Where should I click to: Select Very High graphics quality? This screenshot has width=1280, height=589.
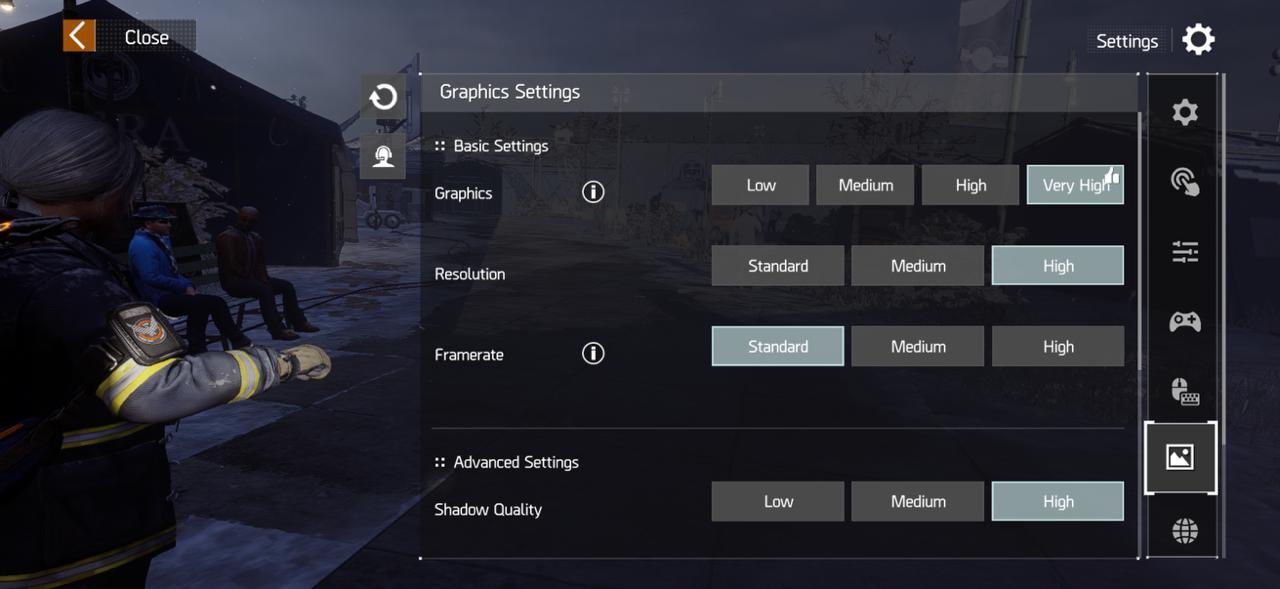point(1075,184)
